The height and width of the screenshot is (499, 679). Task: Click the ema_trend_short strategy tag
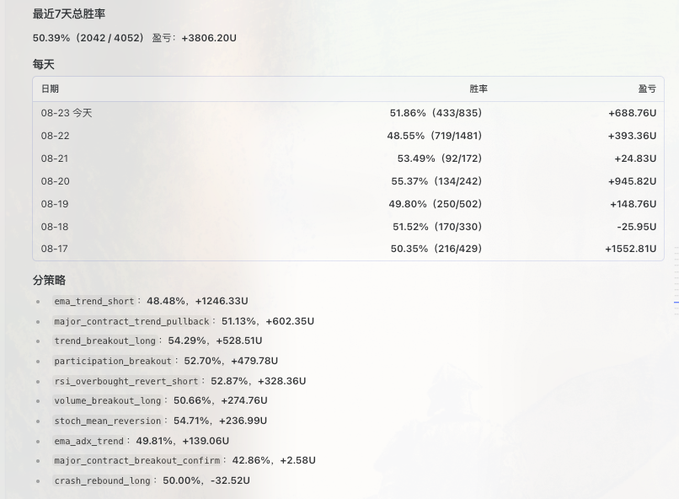[x=94, y=301]
